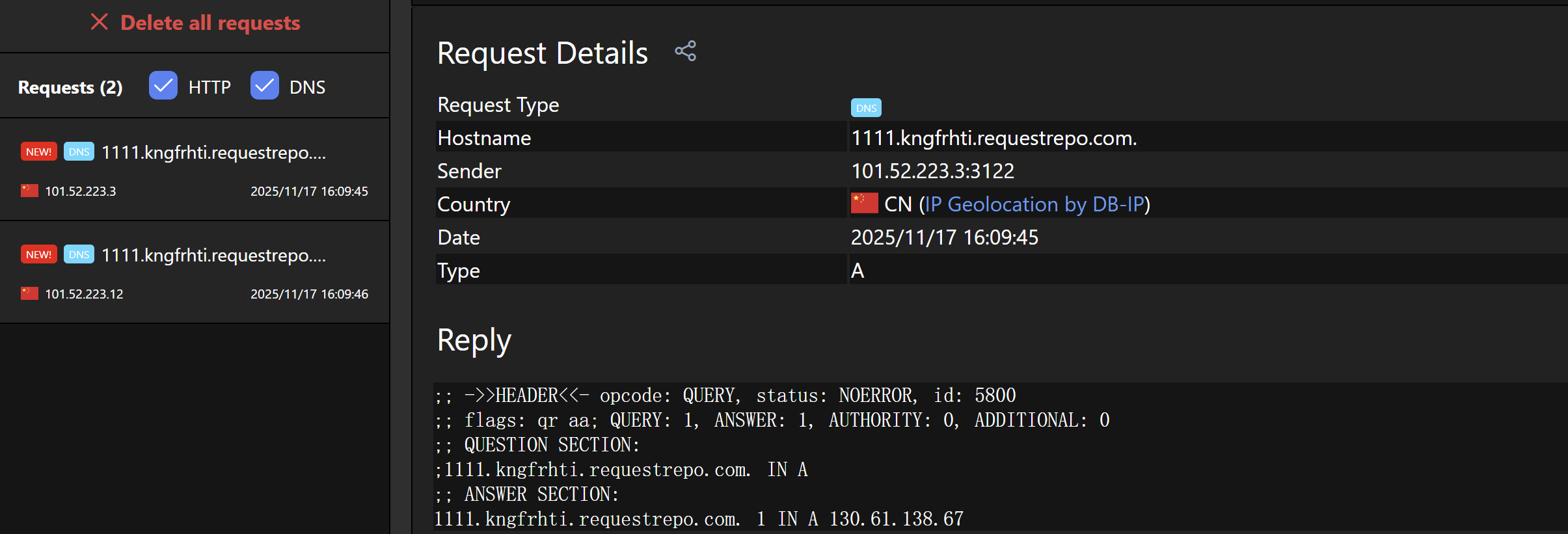Select the request from 101.52.223.12

click(x=195, y=273)
